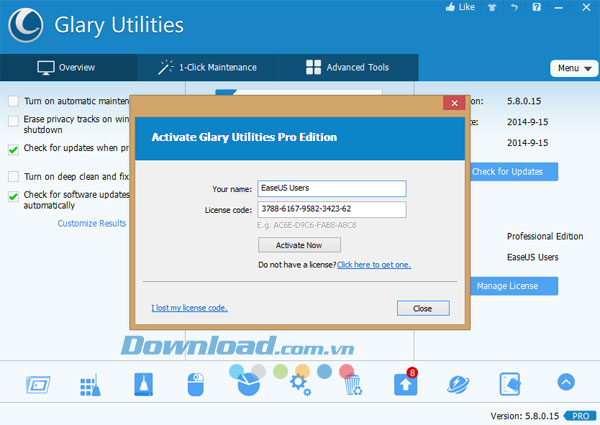600x425 pixels.
Task: Close the activation dialog with red X
Action: click(x=454, y=103)
